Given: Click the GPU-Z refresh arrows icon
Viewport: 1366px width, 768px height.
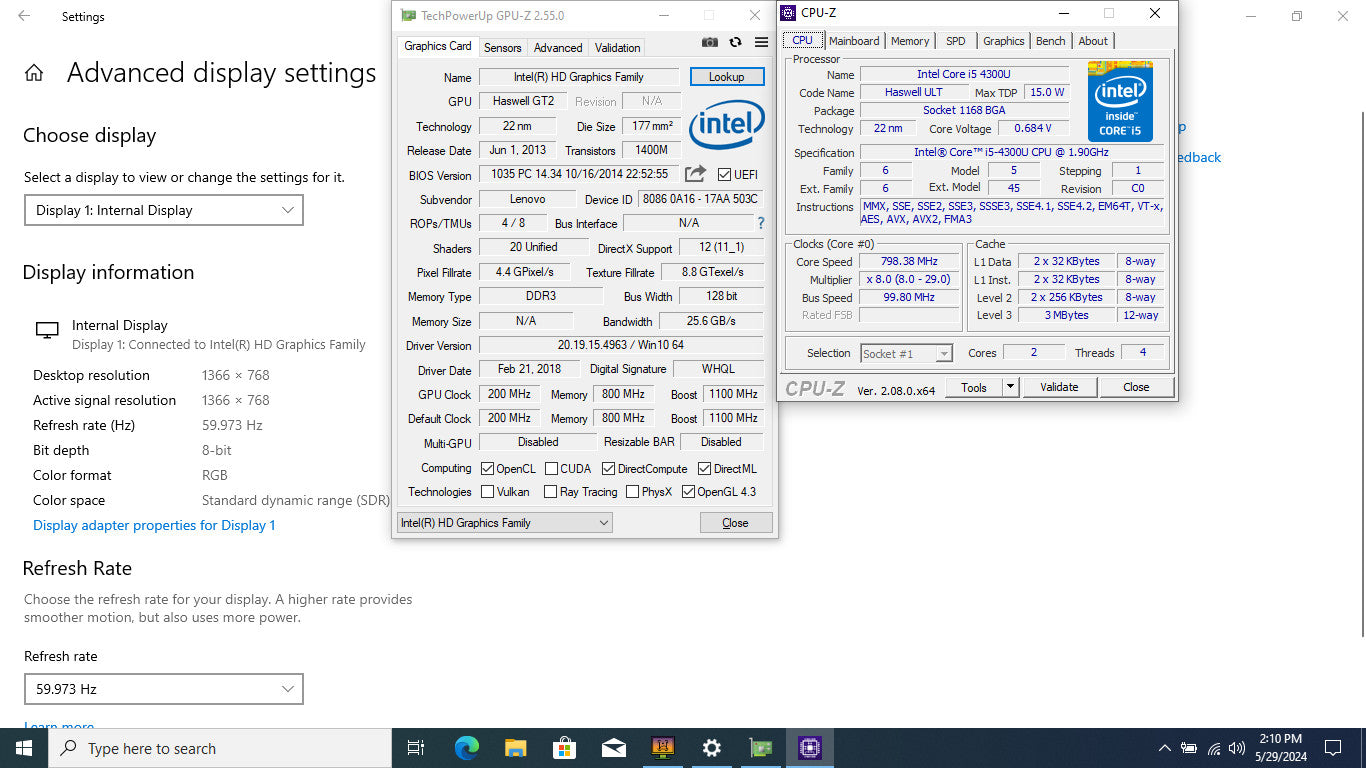Looking at the screenshot, I should [x=735, y=42].
